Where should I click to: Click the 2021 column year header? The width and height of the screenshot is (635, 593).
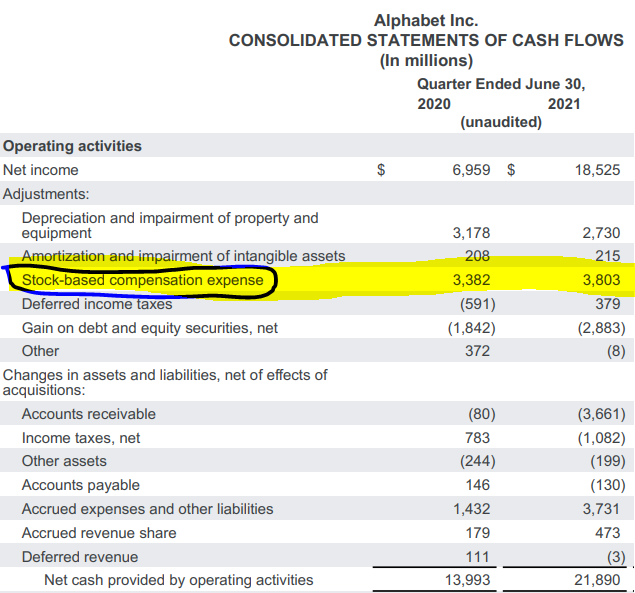(564, 104)
